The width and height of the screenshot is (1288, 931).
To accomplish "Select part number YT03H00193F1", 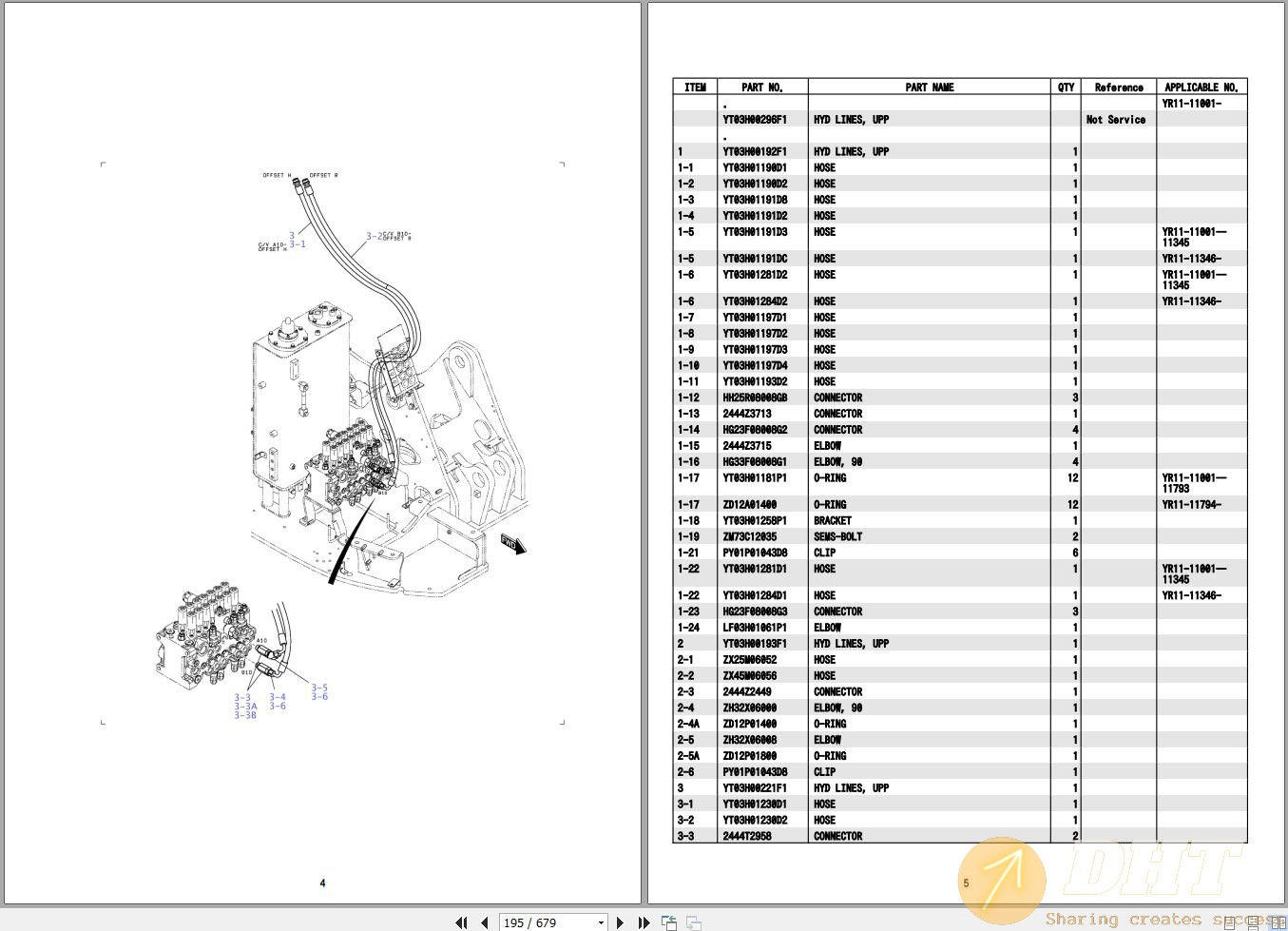I will tap(755, 644).
